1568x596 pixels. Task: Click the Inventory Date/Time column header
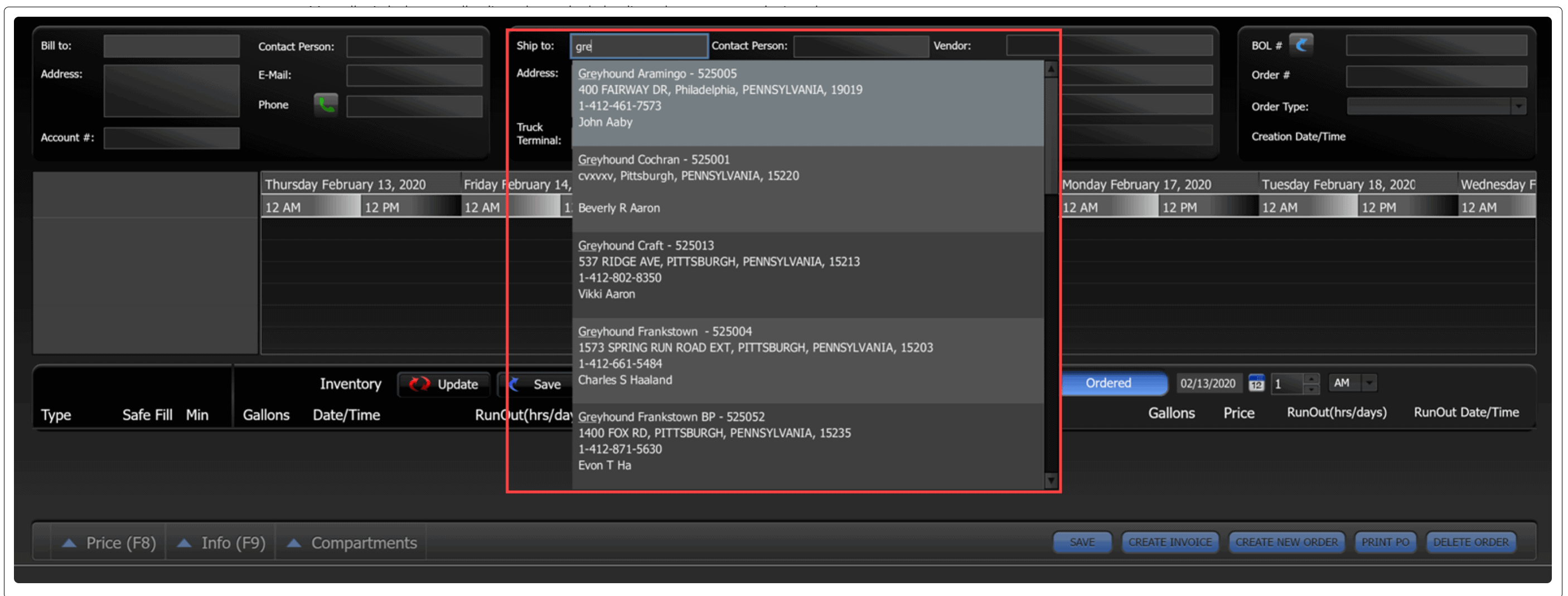pos(346,415)
